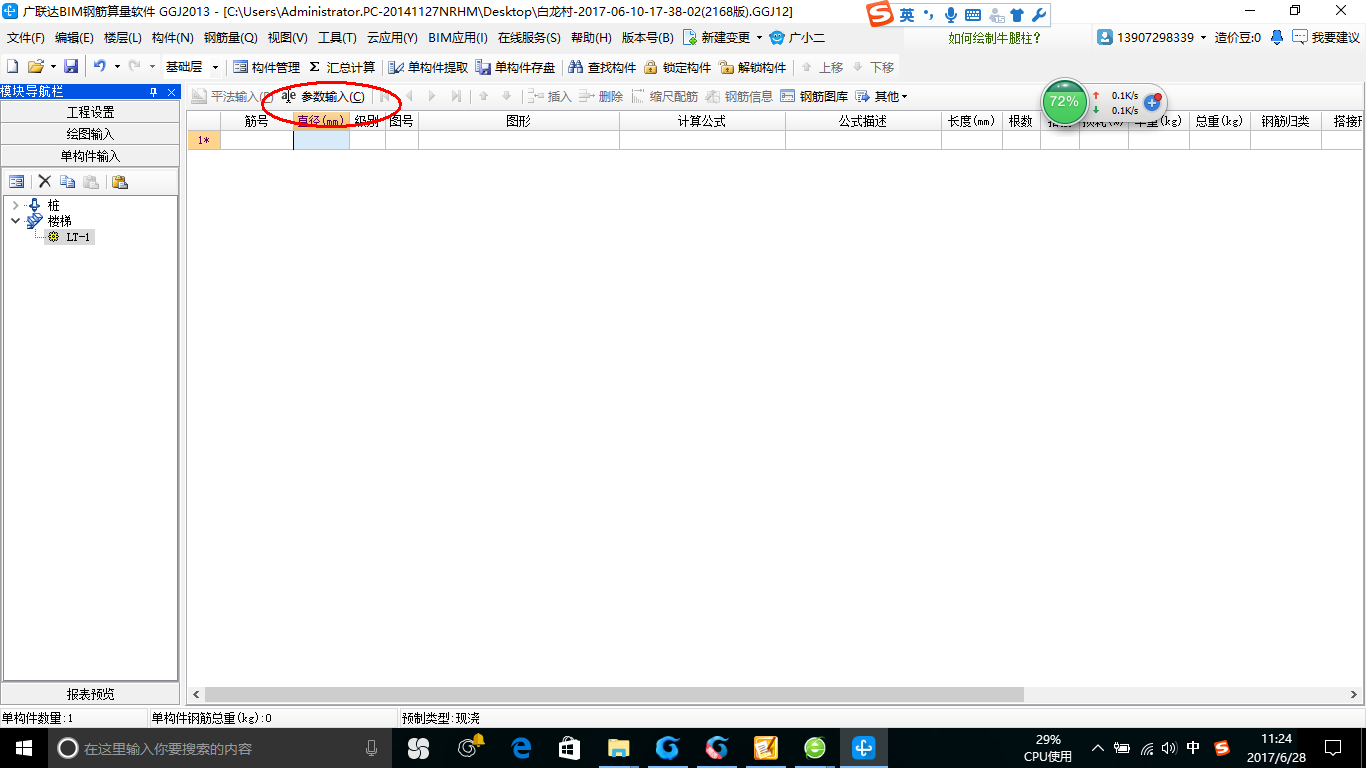This screenshot has width=1366, height=768.
Task: Collapse the 楼梯 tree node
Action: click(x=15, y=221)
